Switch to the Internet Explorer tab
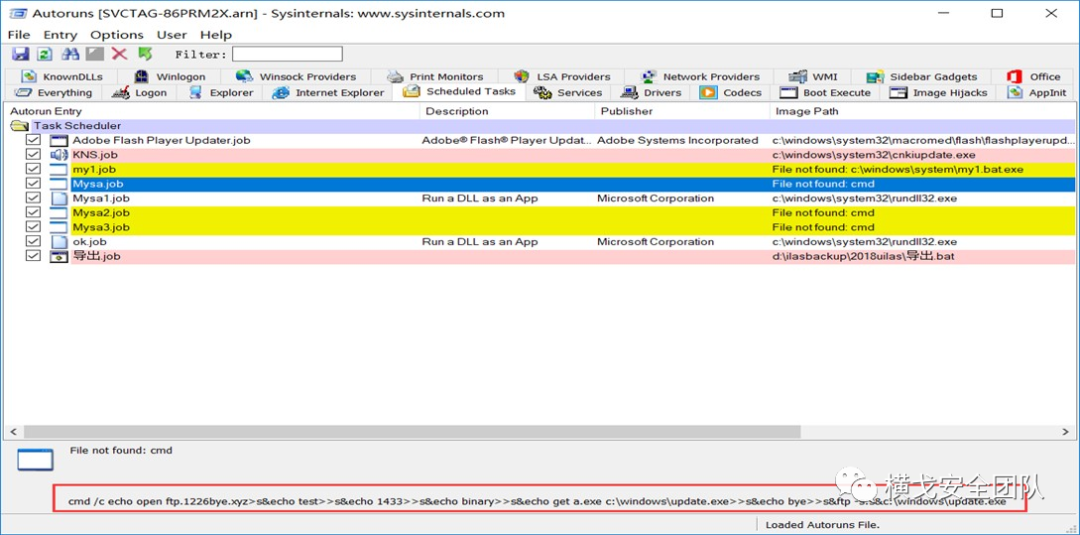This screenshot has width=1080, height=535. 327,92
